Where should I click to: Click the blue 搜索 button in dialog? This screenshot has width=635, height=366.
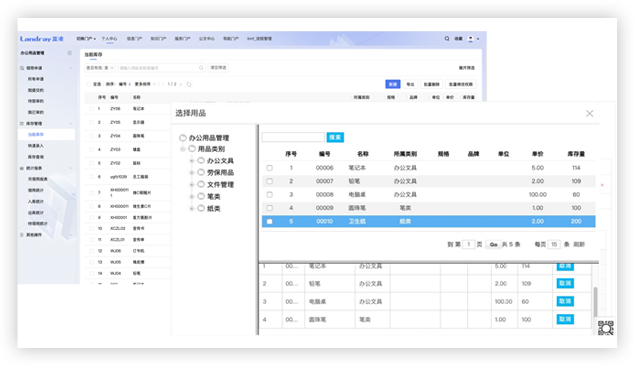tap(335, 137)
